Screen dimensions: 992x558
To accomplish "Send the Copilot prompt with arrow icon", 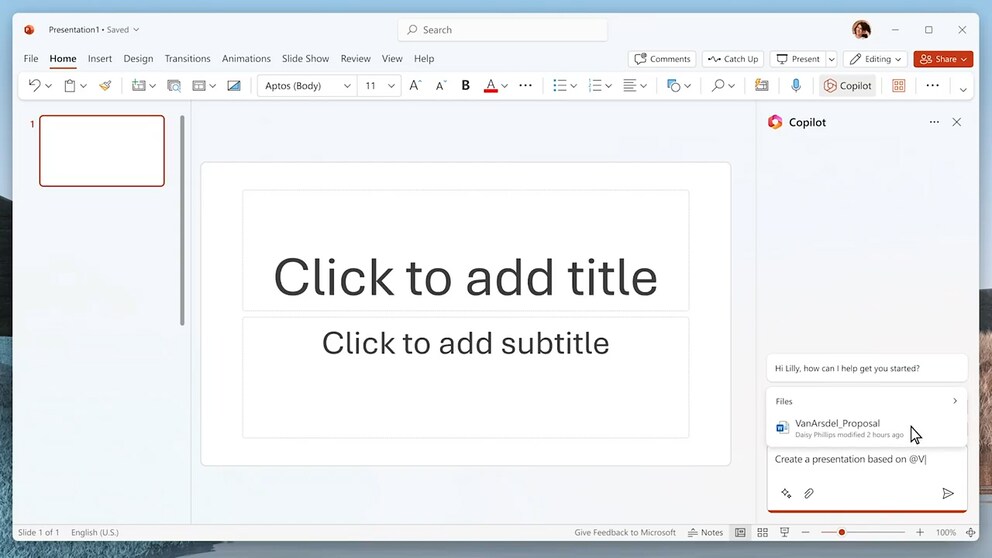I will click(948, 494).
